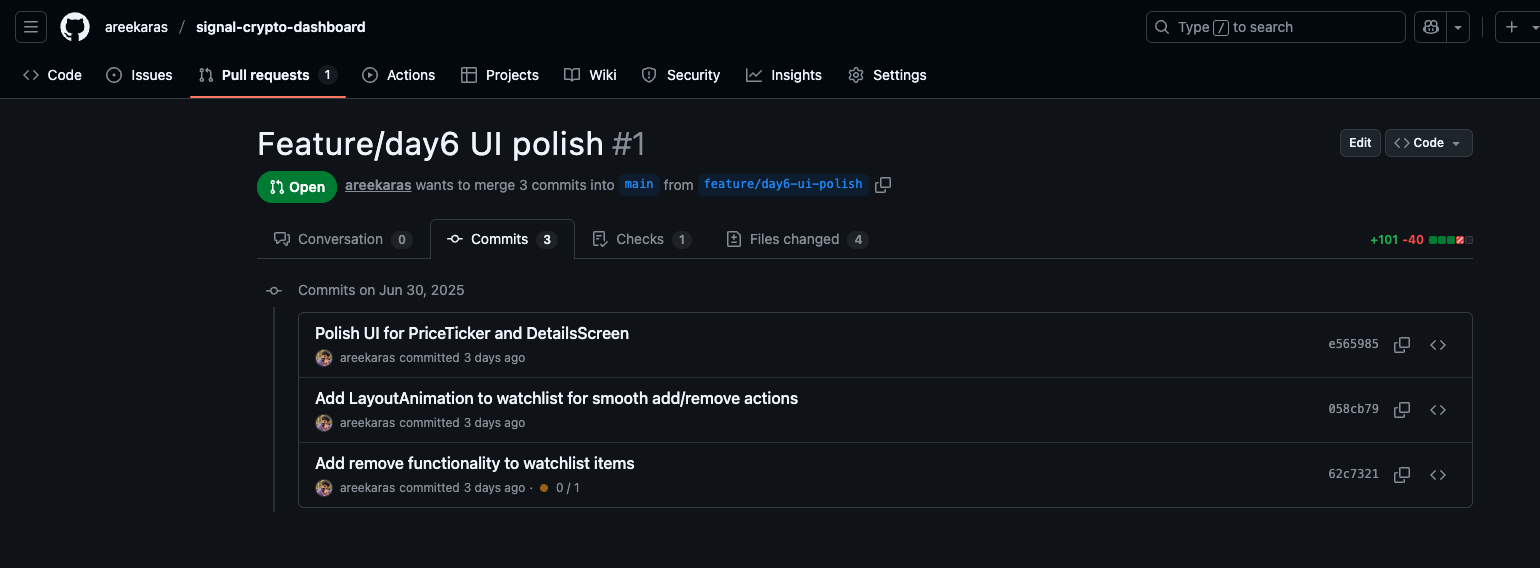Viewport: 1540px width, 568px height.
Task: Click avatar on remove functionality commit row
Action: [324, 488]
